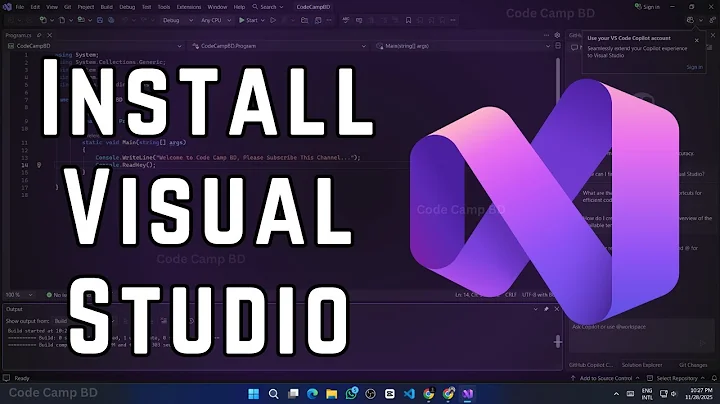Open File Explorer from the taskbar
Image resolution: width=720 pixels, height=404 pixels.
click(332, 394)
